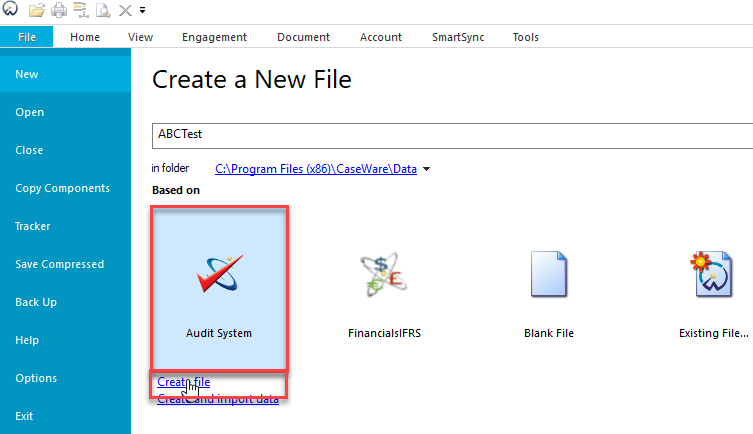Viewport: 753px width, 434px height.
Task: Click the X close icon in quick toolbar
Action: 125,11
